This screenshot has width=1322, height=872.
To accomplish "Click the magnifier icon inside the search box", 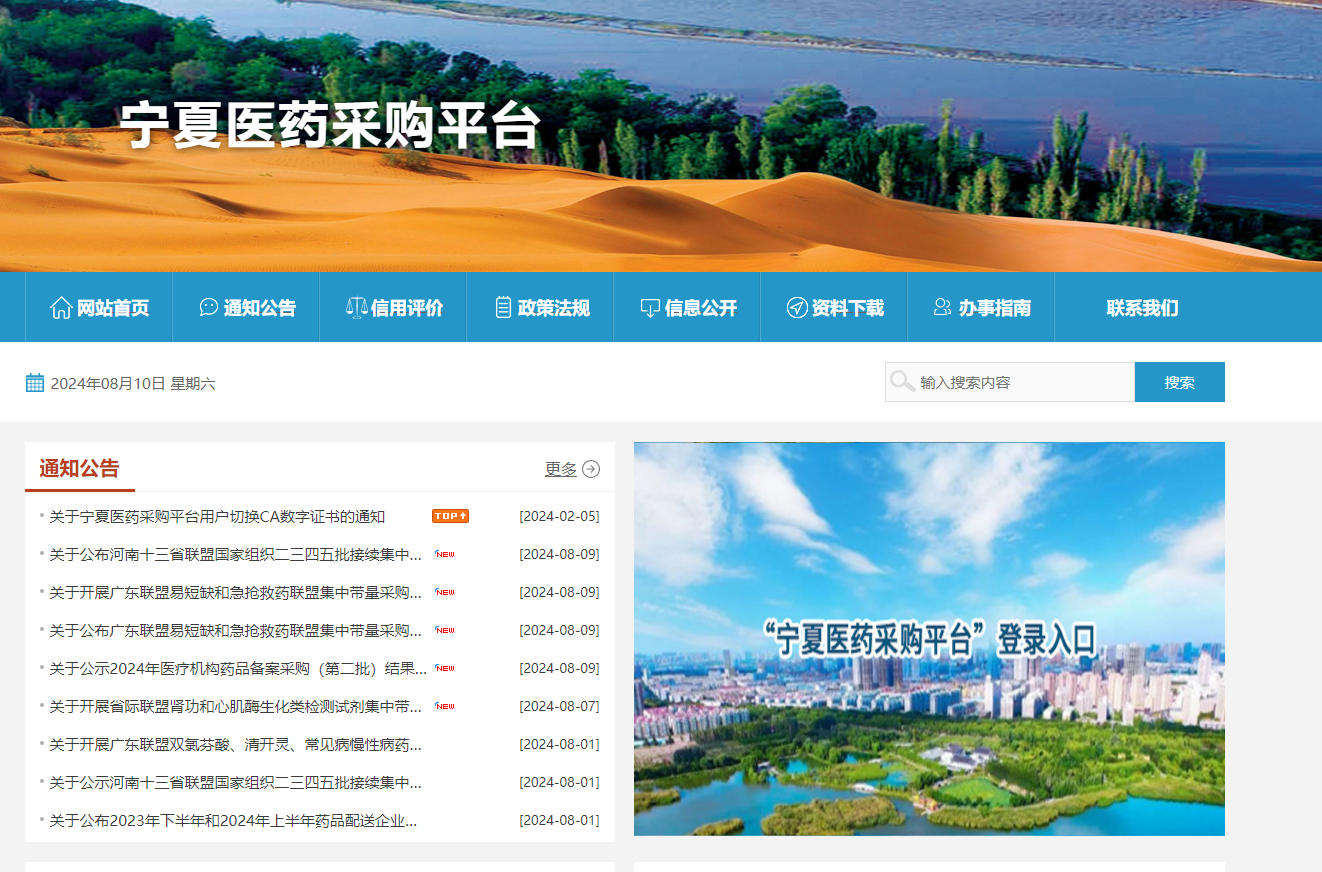I will pos(903,381).
